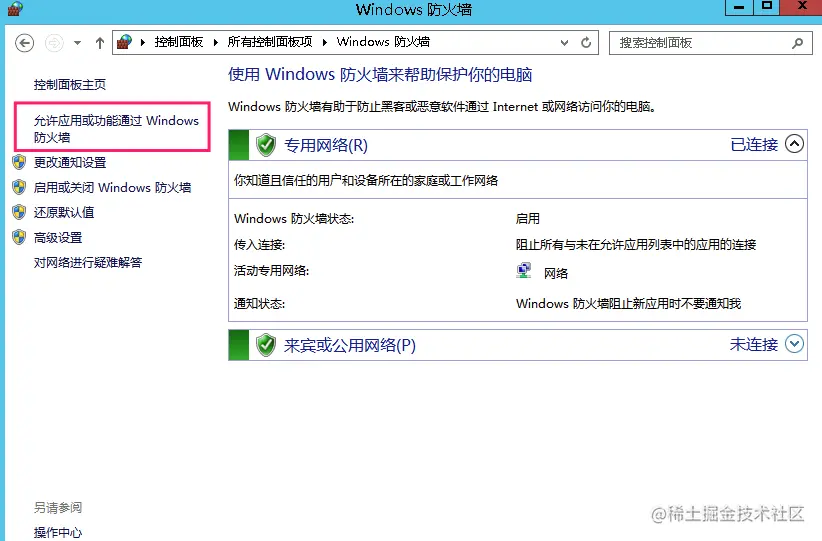
Task: Minimize the Windows 防火墙 window
Action: 739,7
